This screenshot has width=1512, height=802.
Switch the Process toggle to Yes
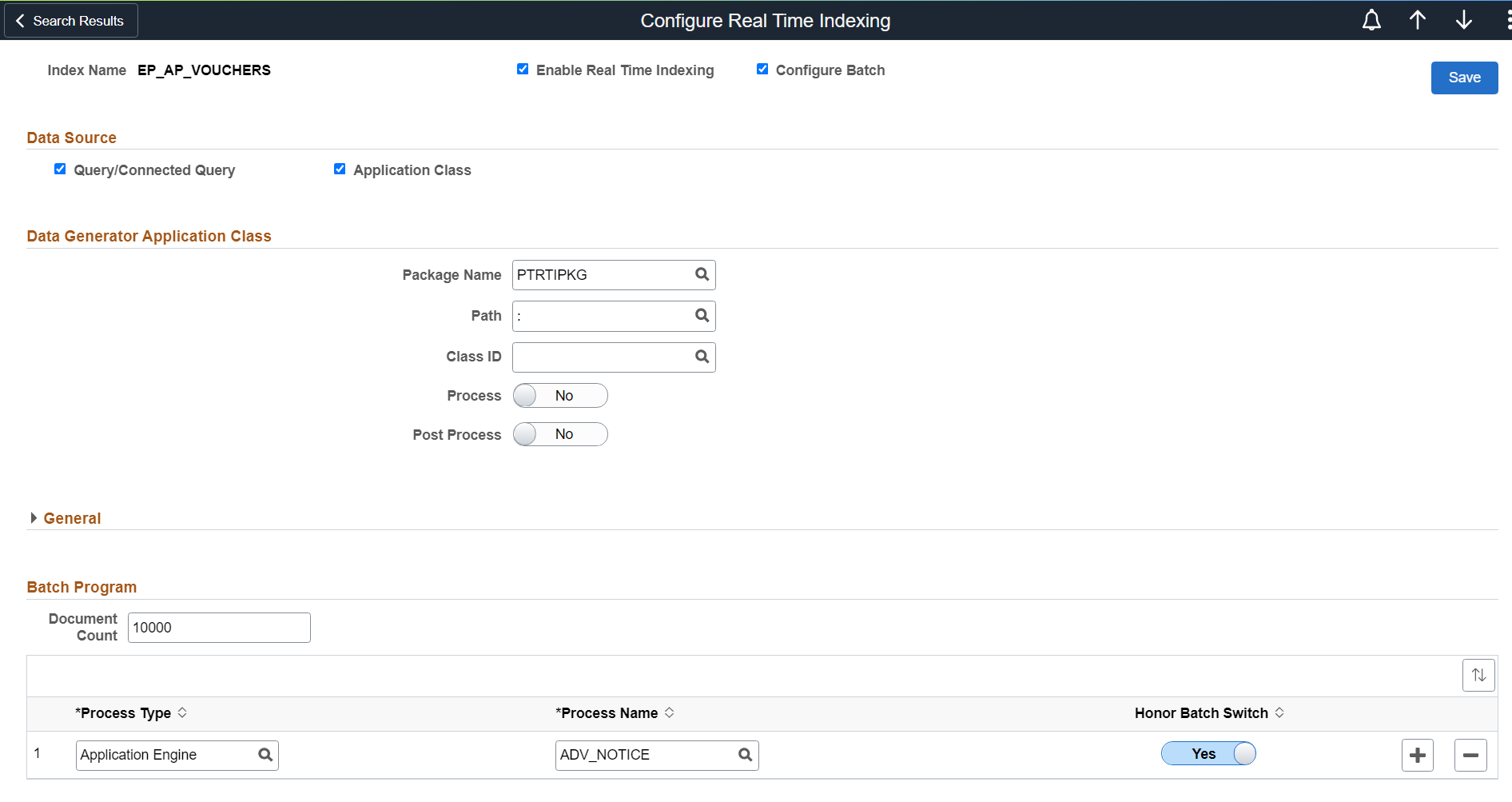pyautogui.click(x=559, y=395)
